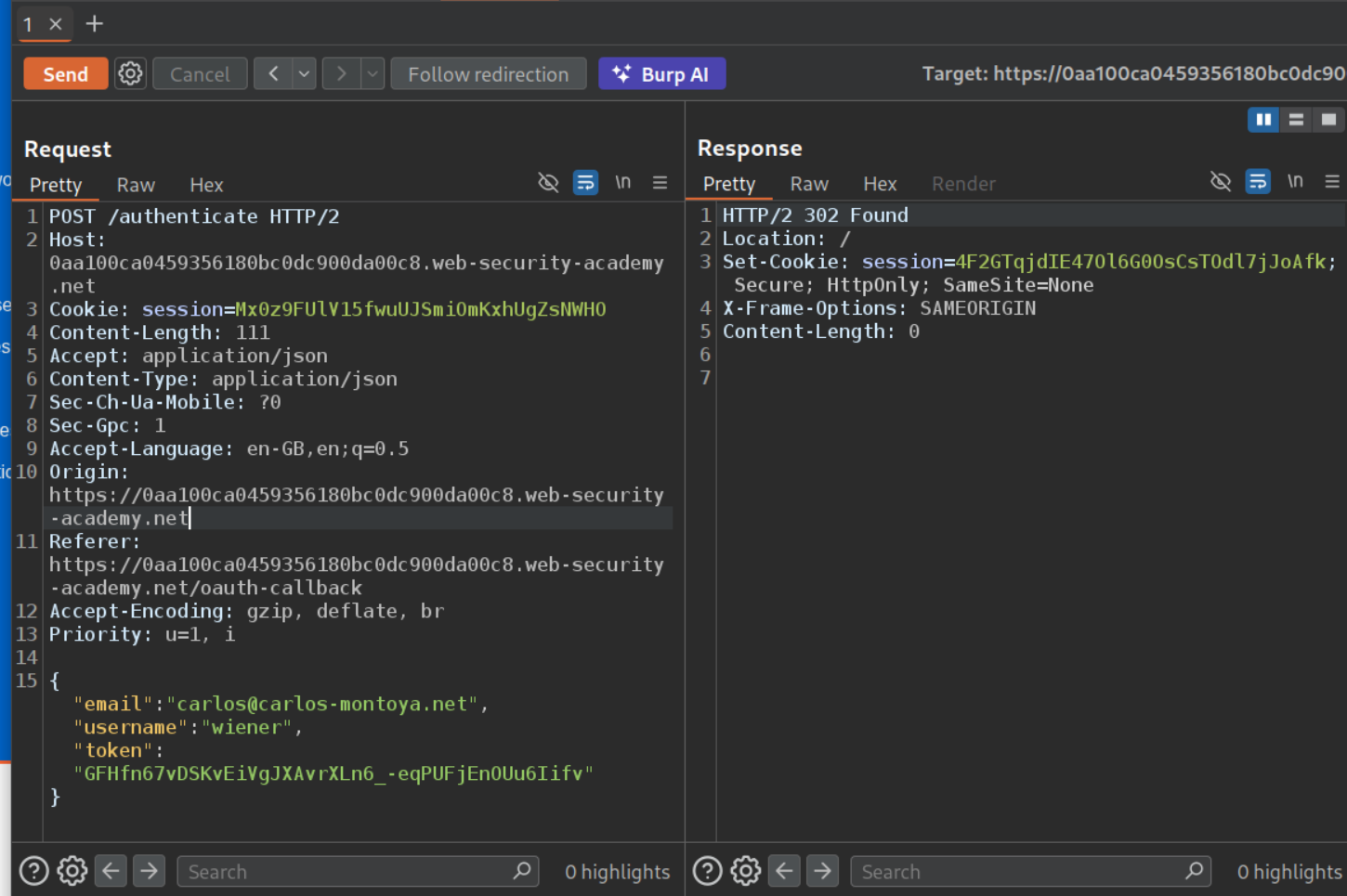This screenshot has width=1347, height=896.
Task: Toggle hidden characters in Request panel
Action: pyautogui.click(x=548, y=183)
